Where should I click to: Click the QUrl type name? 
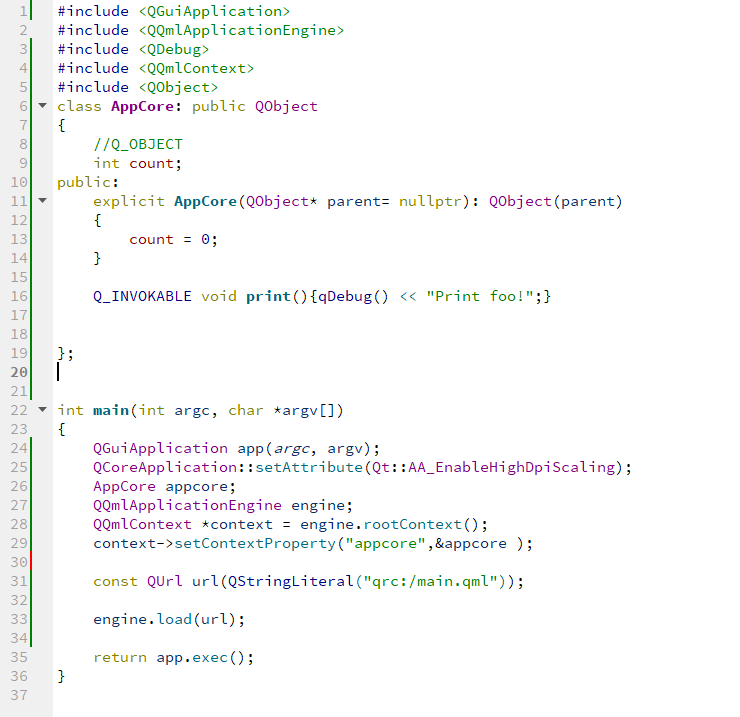tap(164, 582)
